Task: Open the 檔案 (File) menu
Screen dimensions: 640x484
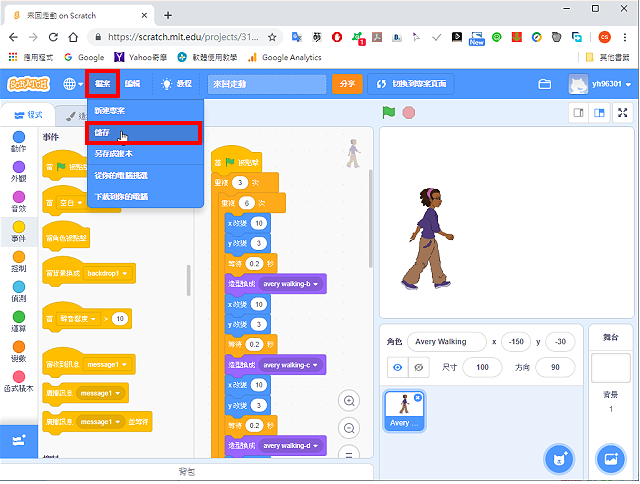Action: [x=102, y=84]
